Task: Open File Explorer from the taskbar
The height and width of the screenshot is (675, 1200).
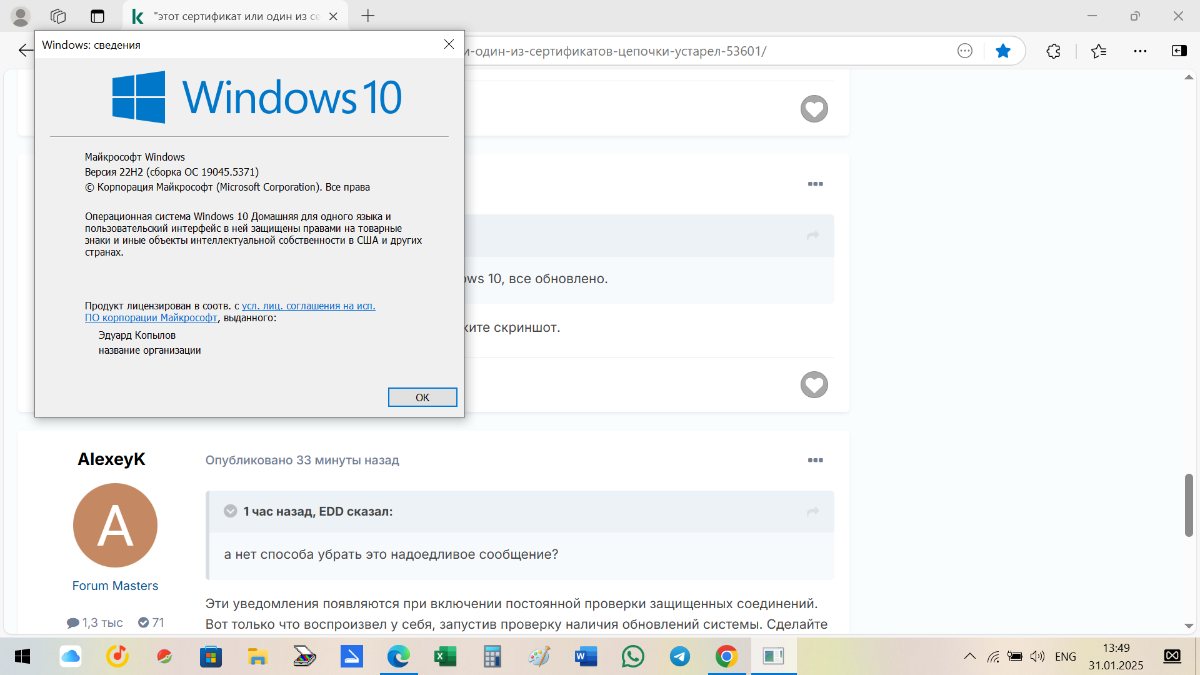Action: [x=258, y=656]
